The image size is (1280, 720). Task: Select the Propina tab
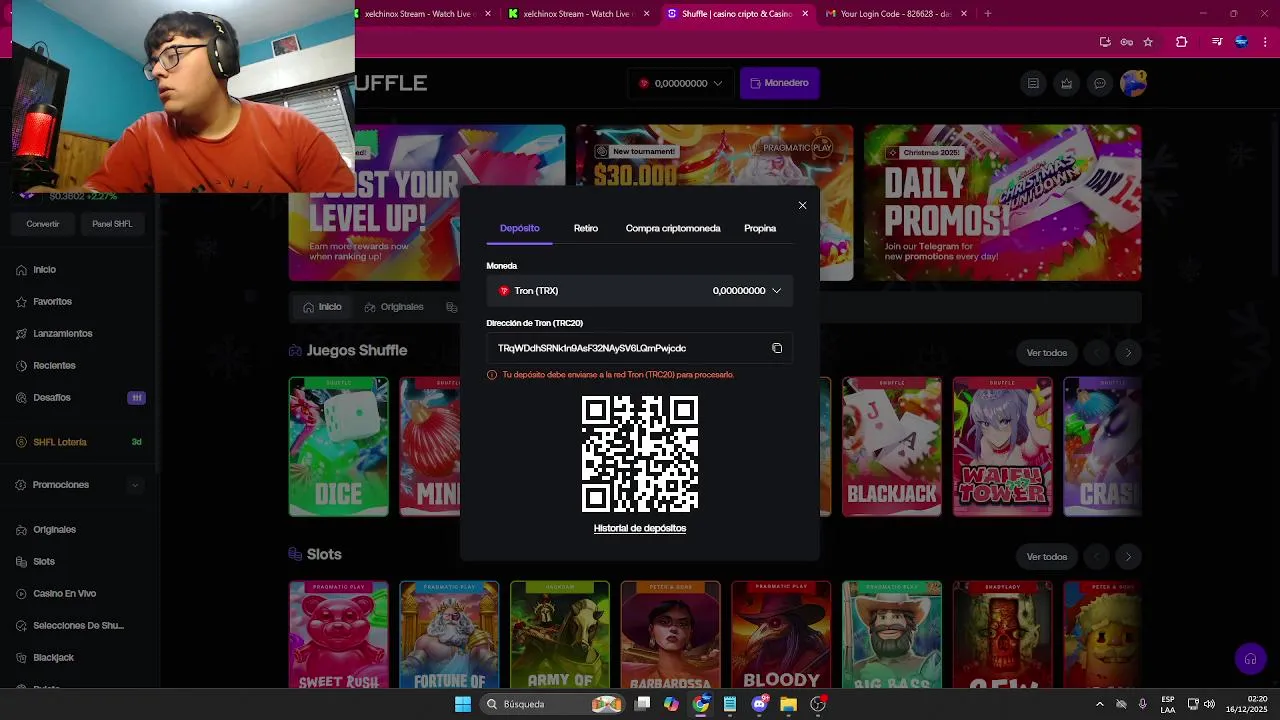[x=760, y=228]
